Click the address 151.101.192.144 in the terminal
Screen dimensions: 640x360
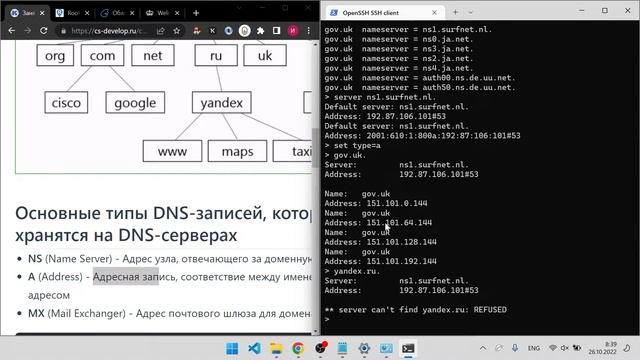point(402,261)
